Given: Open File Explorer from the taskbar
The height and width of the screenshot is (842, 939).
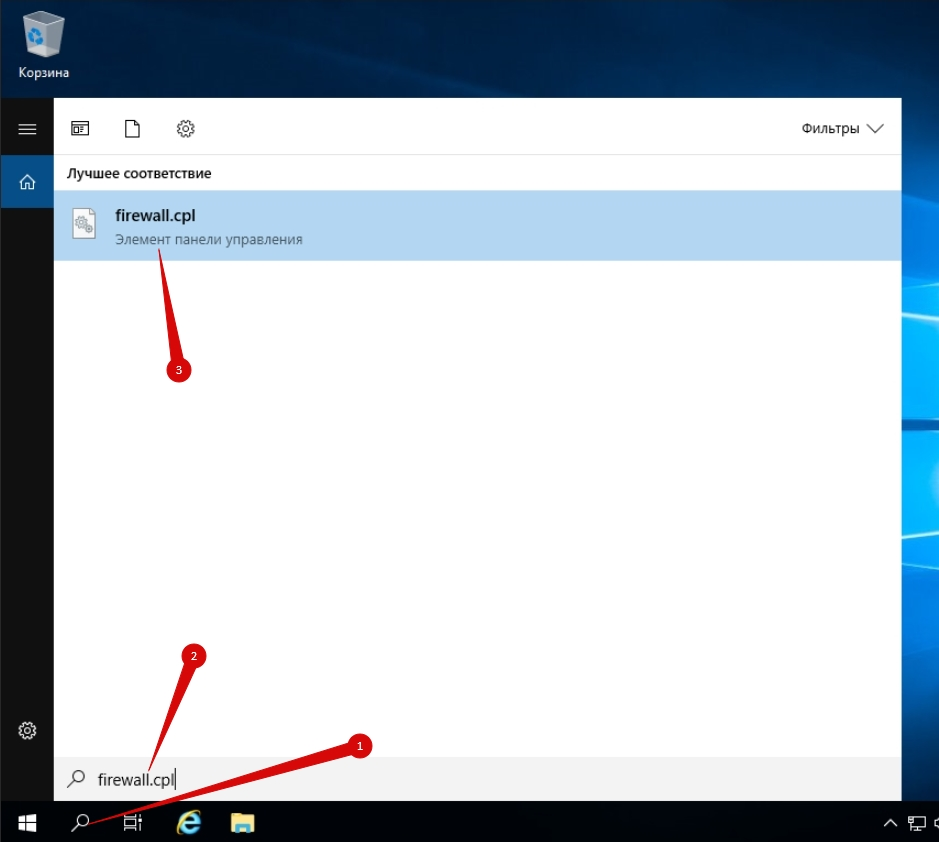Looking at the screenshot, I should click(243, 822).
